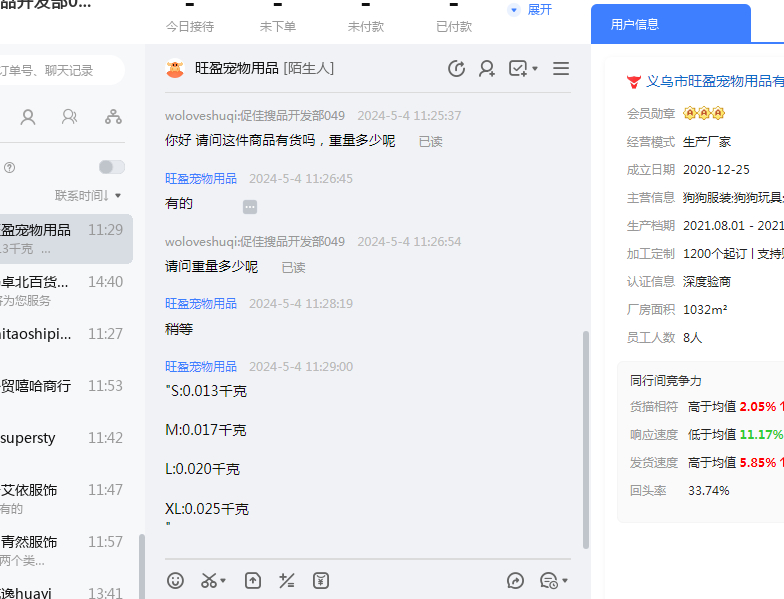Viewport: 784px width, 599px height.
Task: Expand the task checkbox dropdown arrow in header
Action: tap(535, 69)
